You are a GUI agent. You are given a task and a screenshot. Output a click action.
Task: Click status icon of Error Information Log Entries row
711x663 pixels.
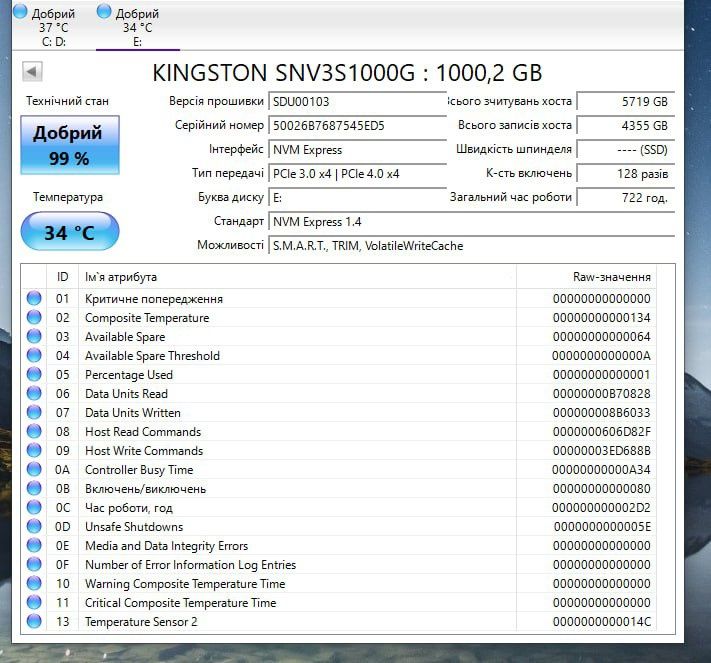click(x=34, y=565)
